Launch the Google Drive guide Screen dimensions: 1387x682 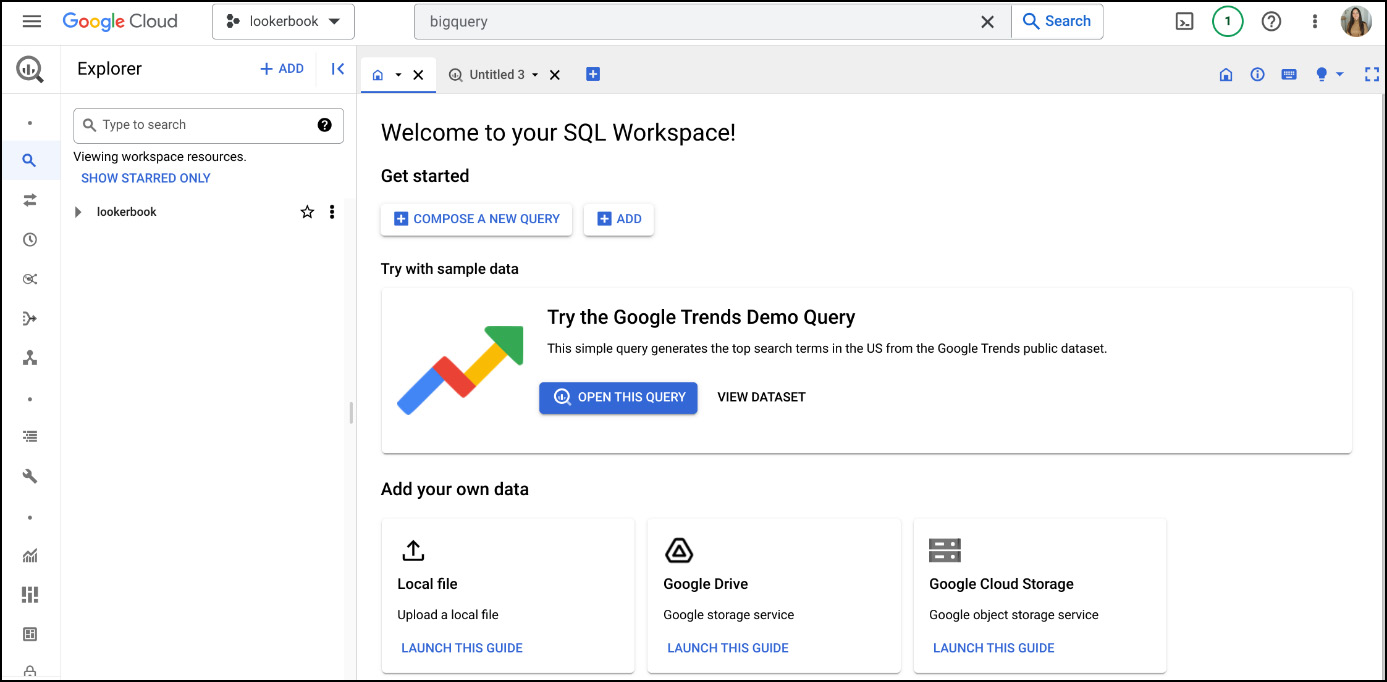point(728,648)
